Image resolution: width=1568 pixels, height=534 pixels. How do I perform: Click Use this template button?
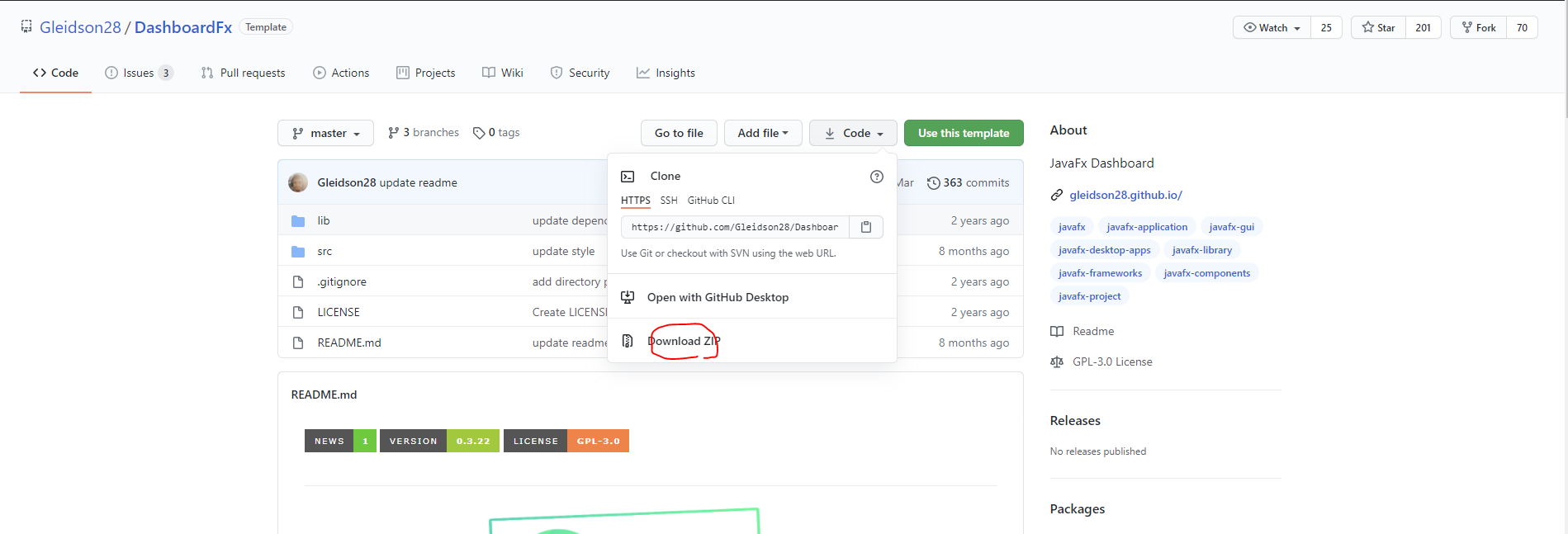[x=964, y=133]
